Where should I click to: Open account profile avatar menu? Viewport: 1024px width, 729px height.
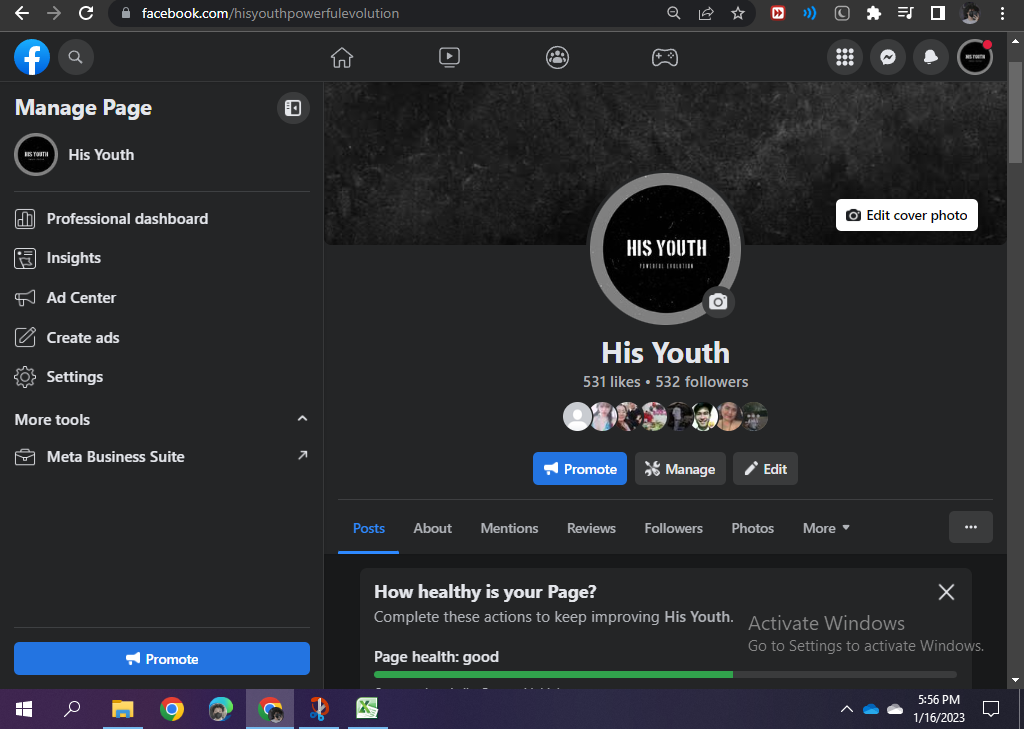click(x=974, y=57)
